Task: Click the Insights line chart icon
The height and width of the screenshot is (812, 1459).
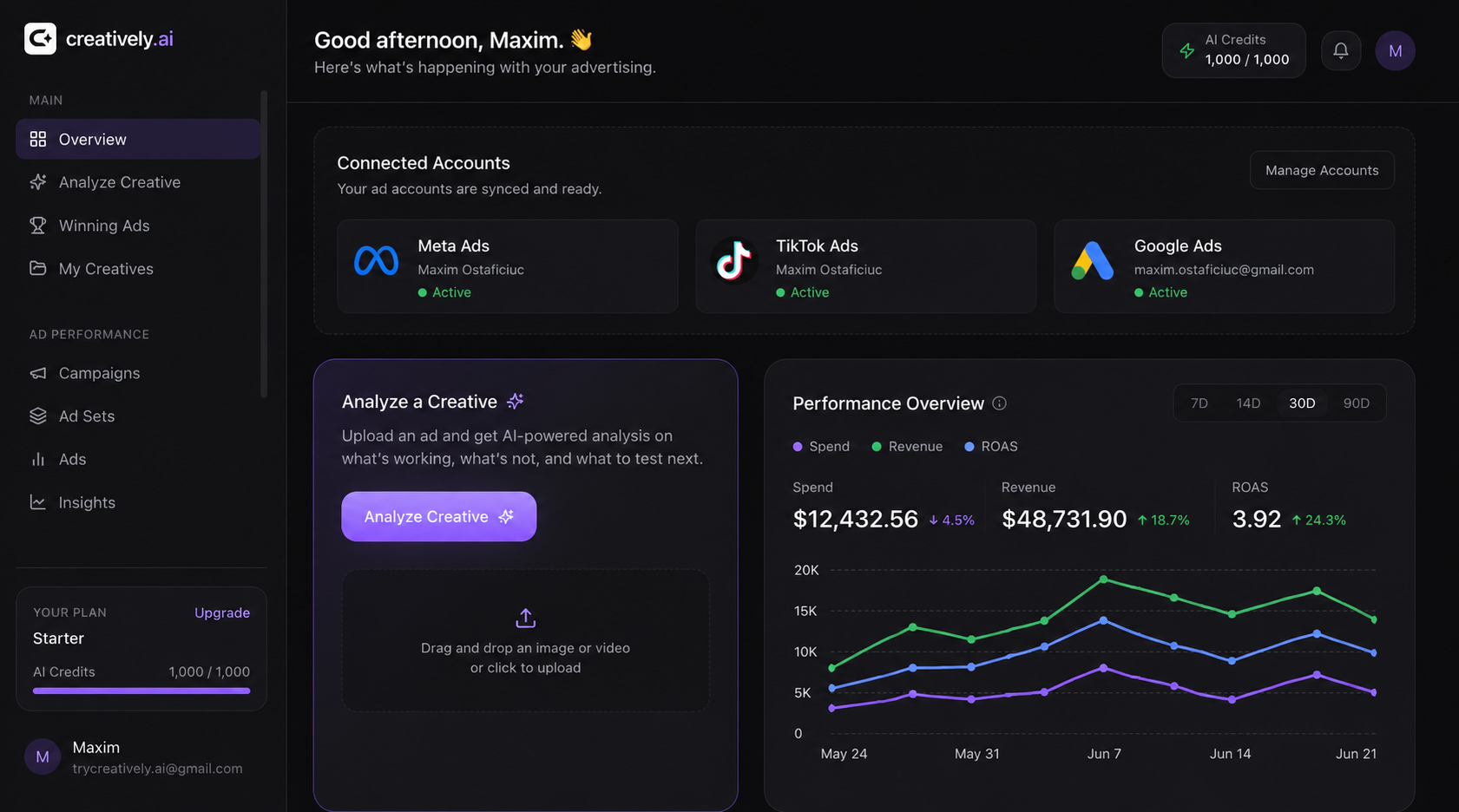Action: 38,502
